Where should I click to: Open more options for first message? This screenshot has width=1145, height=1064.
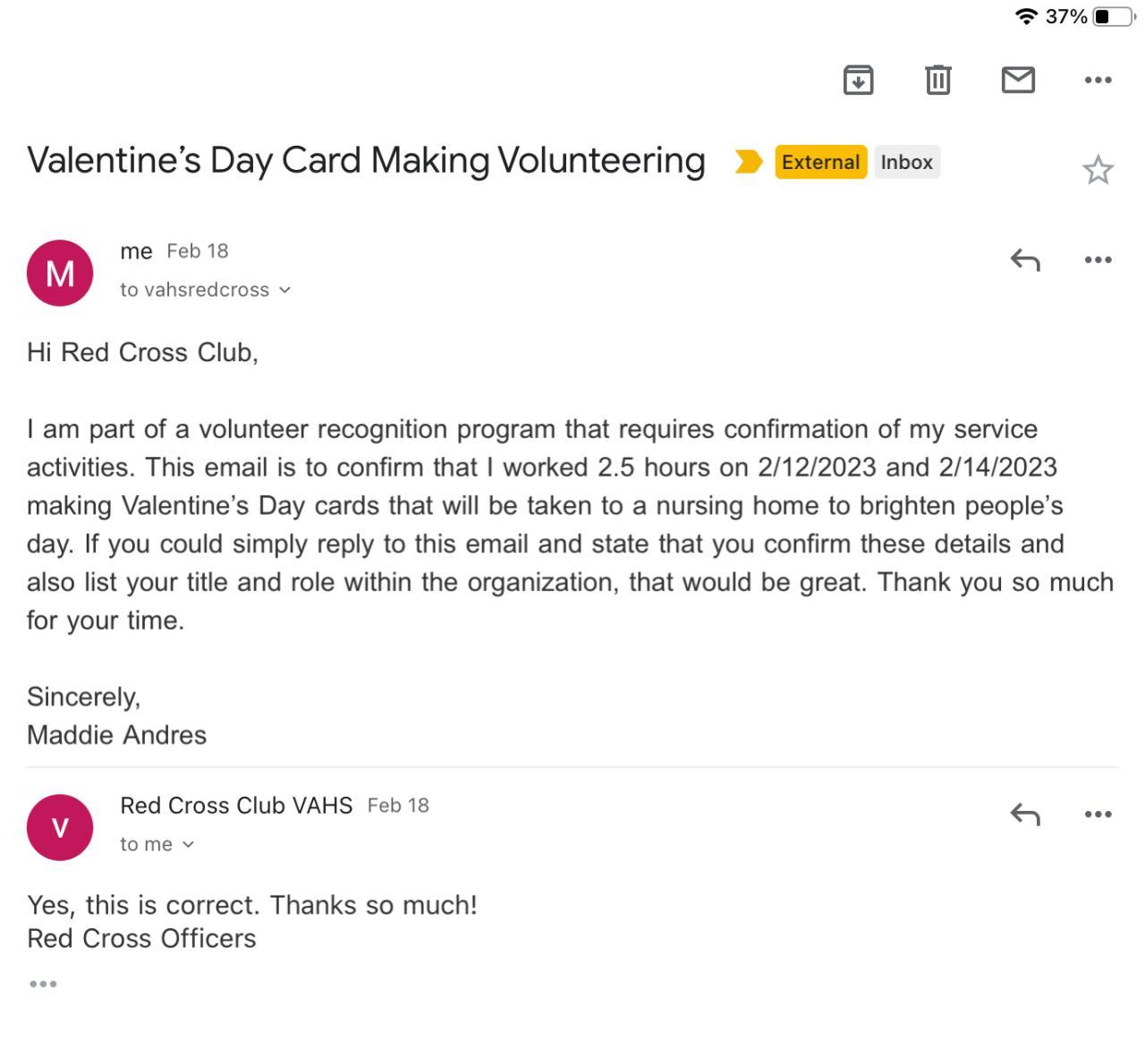[x=1098, y=260]
